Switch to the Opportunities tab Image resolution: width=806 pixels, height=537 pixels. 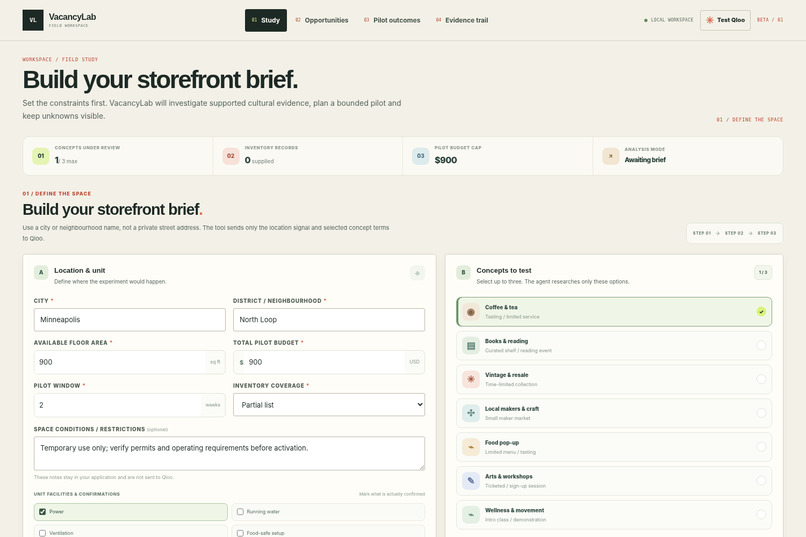tap(322, 20)
